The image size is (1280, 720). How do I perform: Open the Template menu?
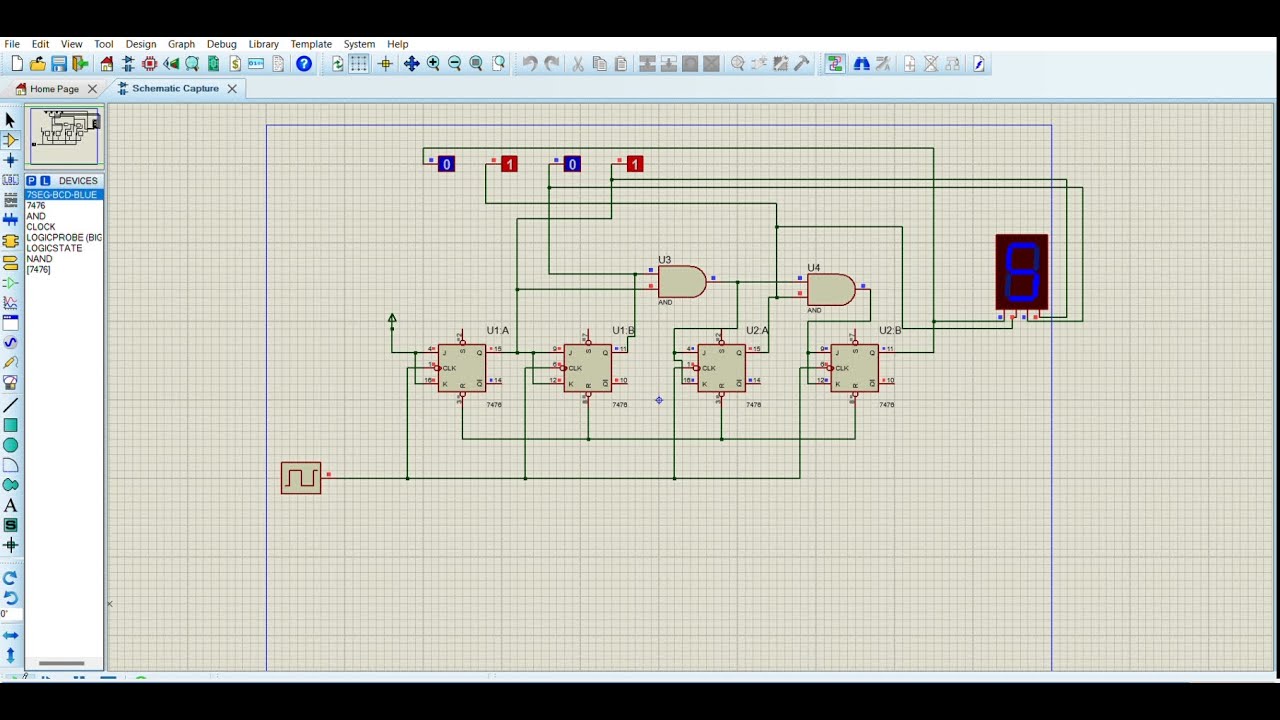click(x=311, y=44)
